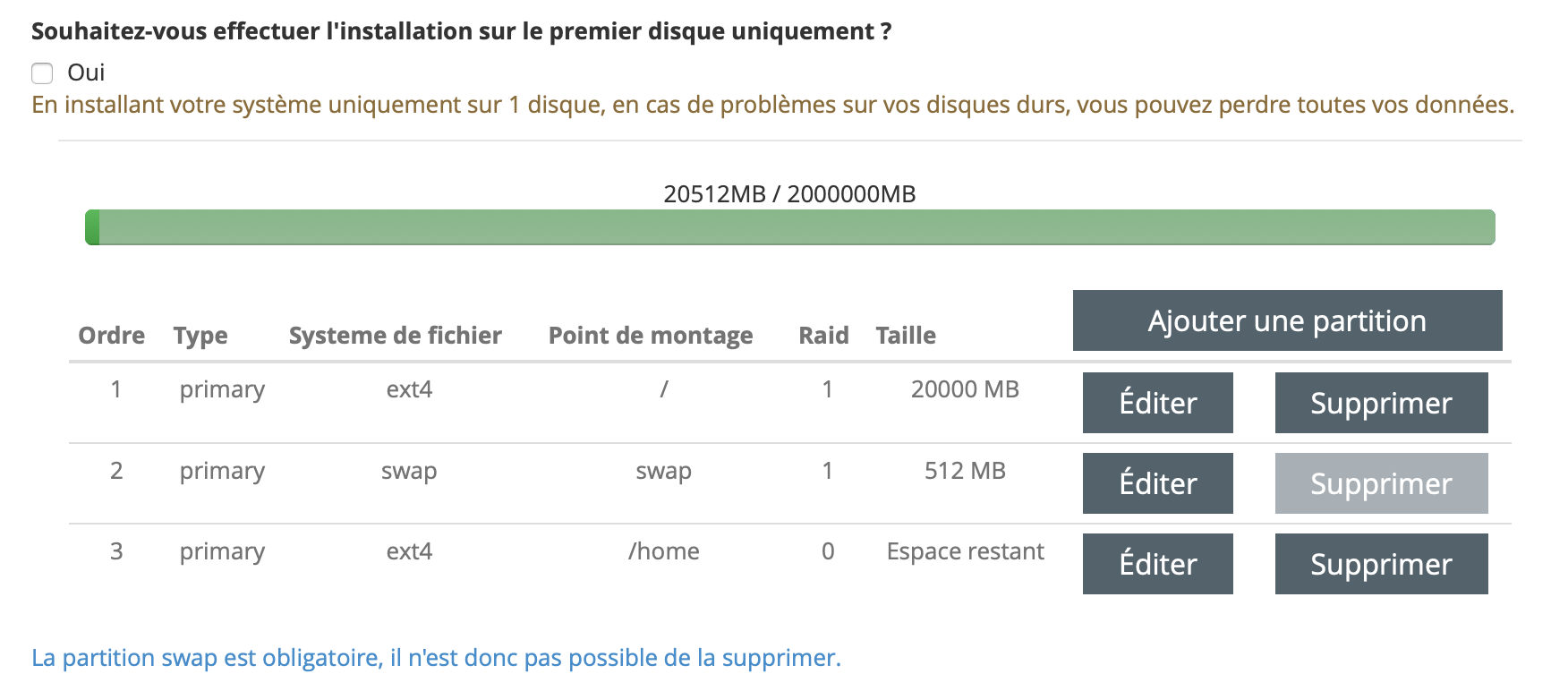The height and width of the screenshot is (691, 1568).
Task: Click the "Type" column header
Action: pos(200,336)
